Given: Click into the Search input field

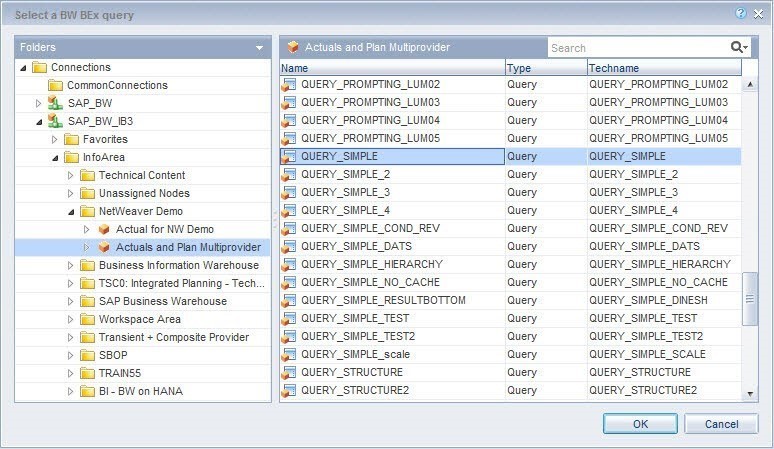Looking at the screenshot, I should tap(636, 47).
